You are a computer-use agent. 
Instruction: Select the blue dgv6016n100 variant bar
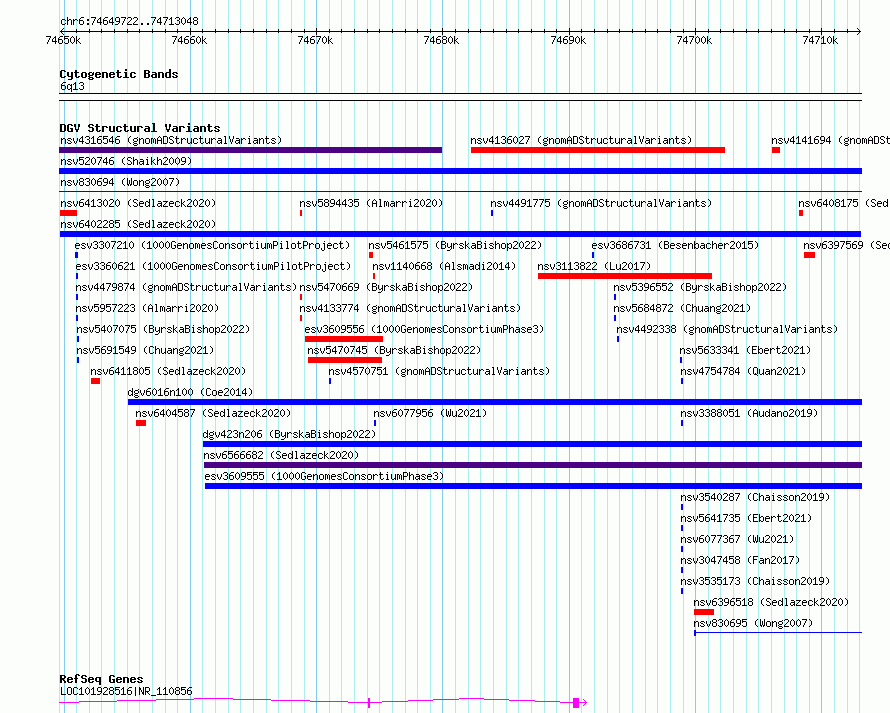click(x=495, y=402)
